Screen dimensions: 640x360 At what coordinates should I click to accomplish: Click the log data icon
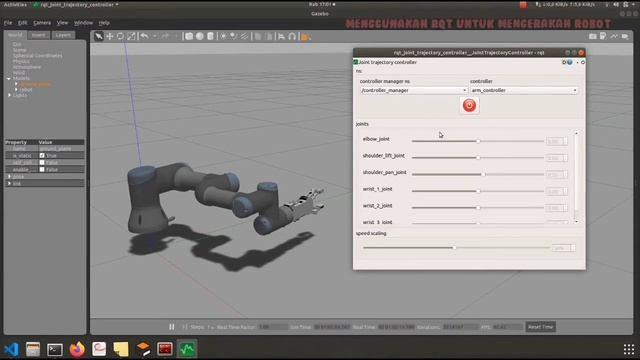pos(603,36)
